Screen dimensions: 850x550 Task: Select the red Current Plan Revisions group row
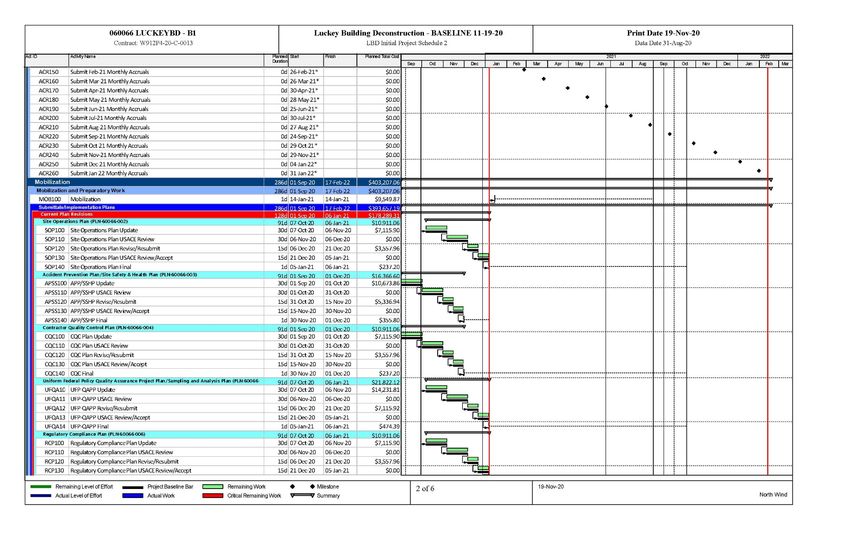218,215
